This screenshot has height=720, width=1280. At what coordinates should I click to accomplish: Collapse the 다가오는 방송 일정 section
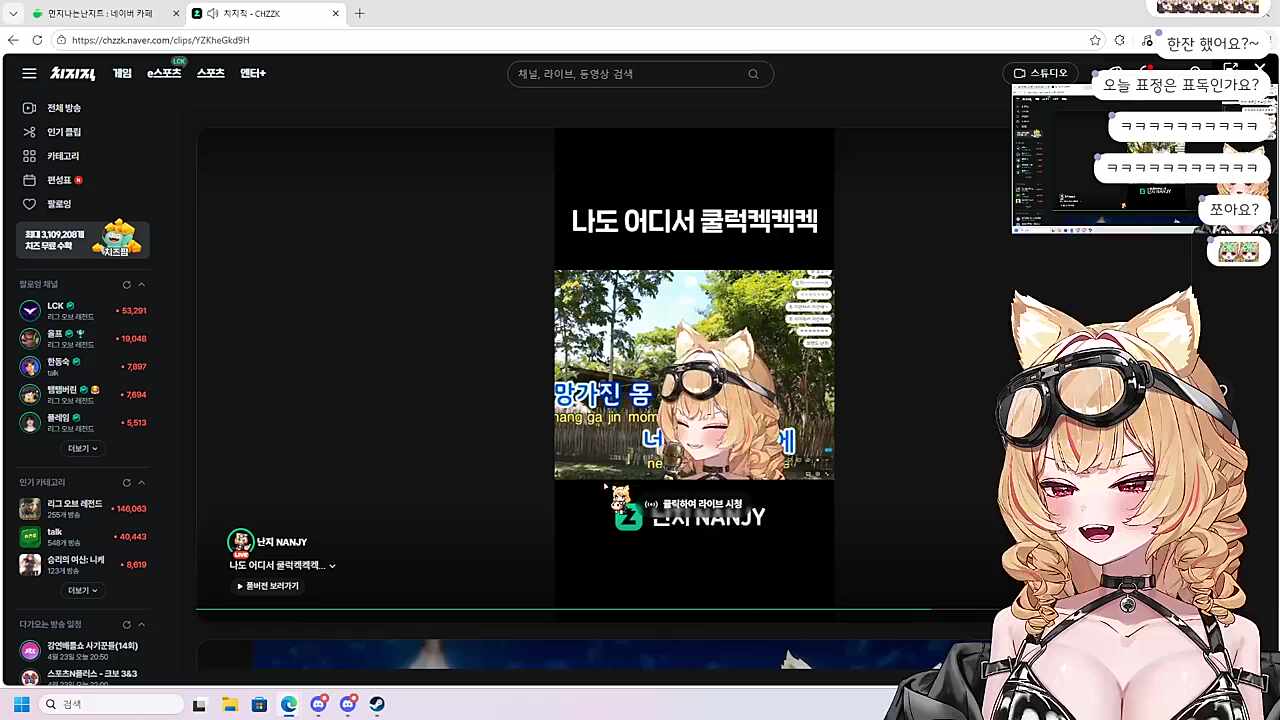point(142,624)
